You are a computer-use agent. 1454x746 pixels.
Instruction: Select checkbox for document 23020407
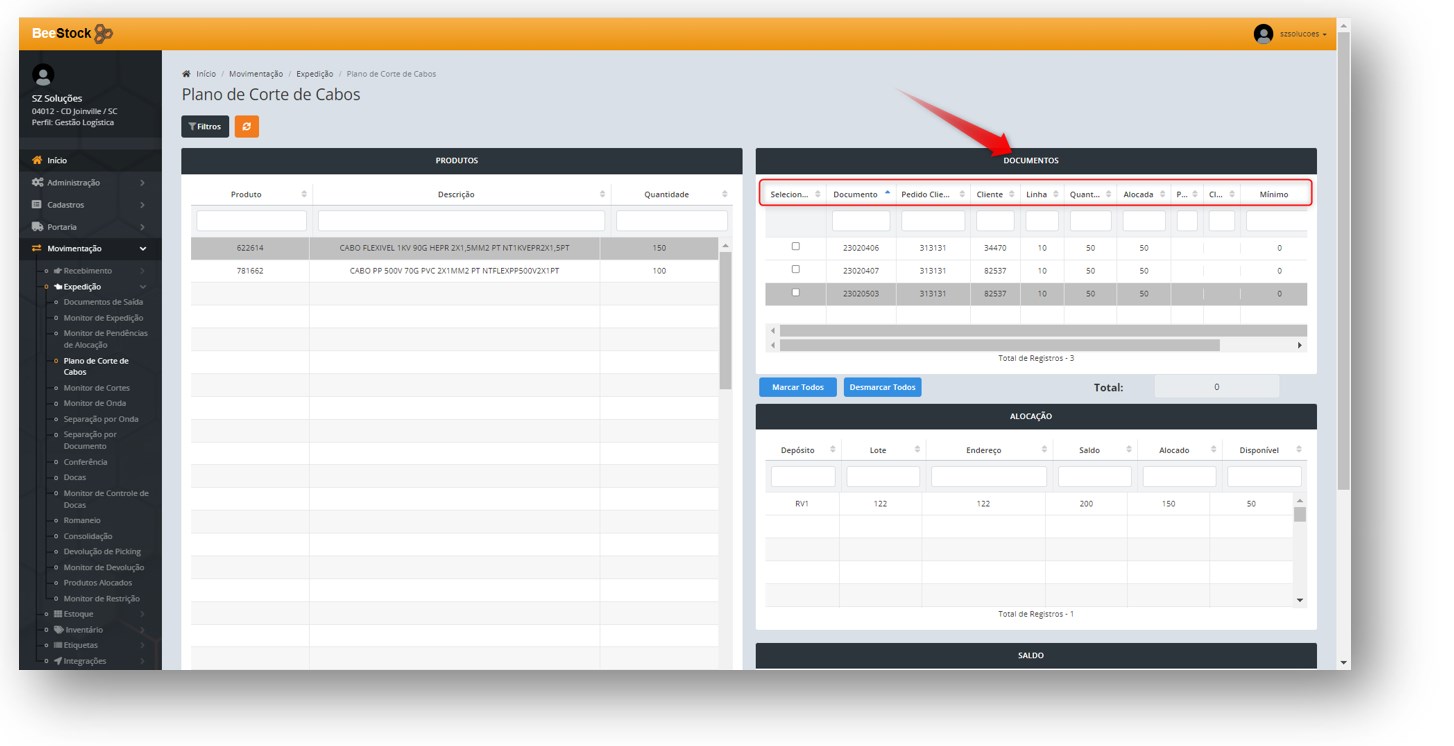[x=796, y=270]
